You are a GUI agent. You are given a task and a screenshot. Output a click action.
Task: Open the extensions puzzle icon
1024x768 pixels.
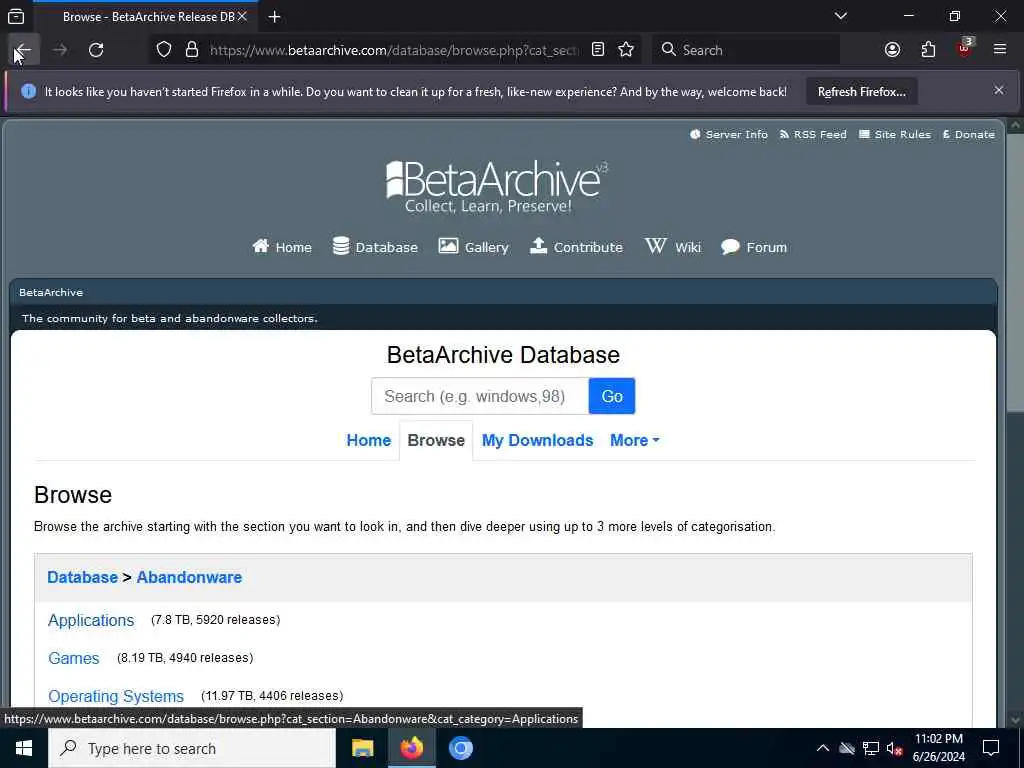point(928,50)
